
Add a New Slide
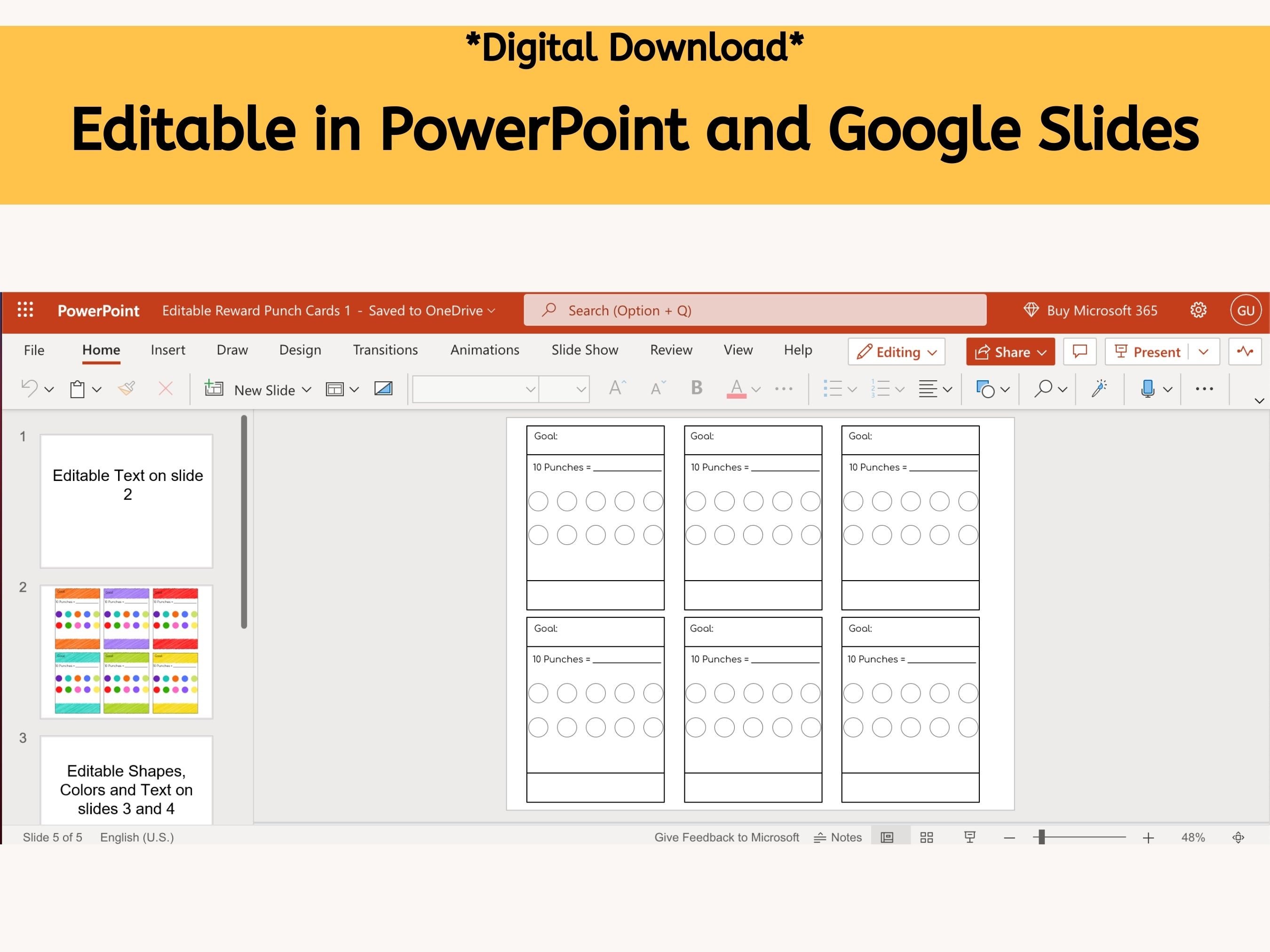(x=250, y=389)
